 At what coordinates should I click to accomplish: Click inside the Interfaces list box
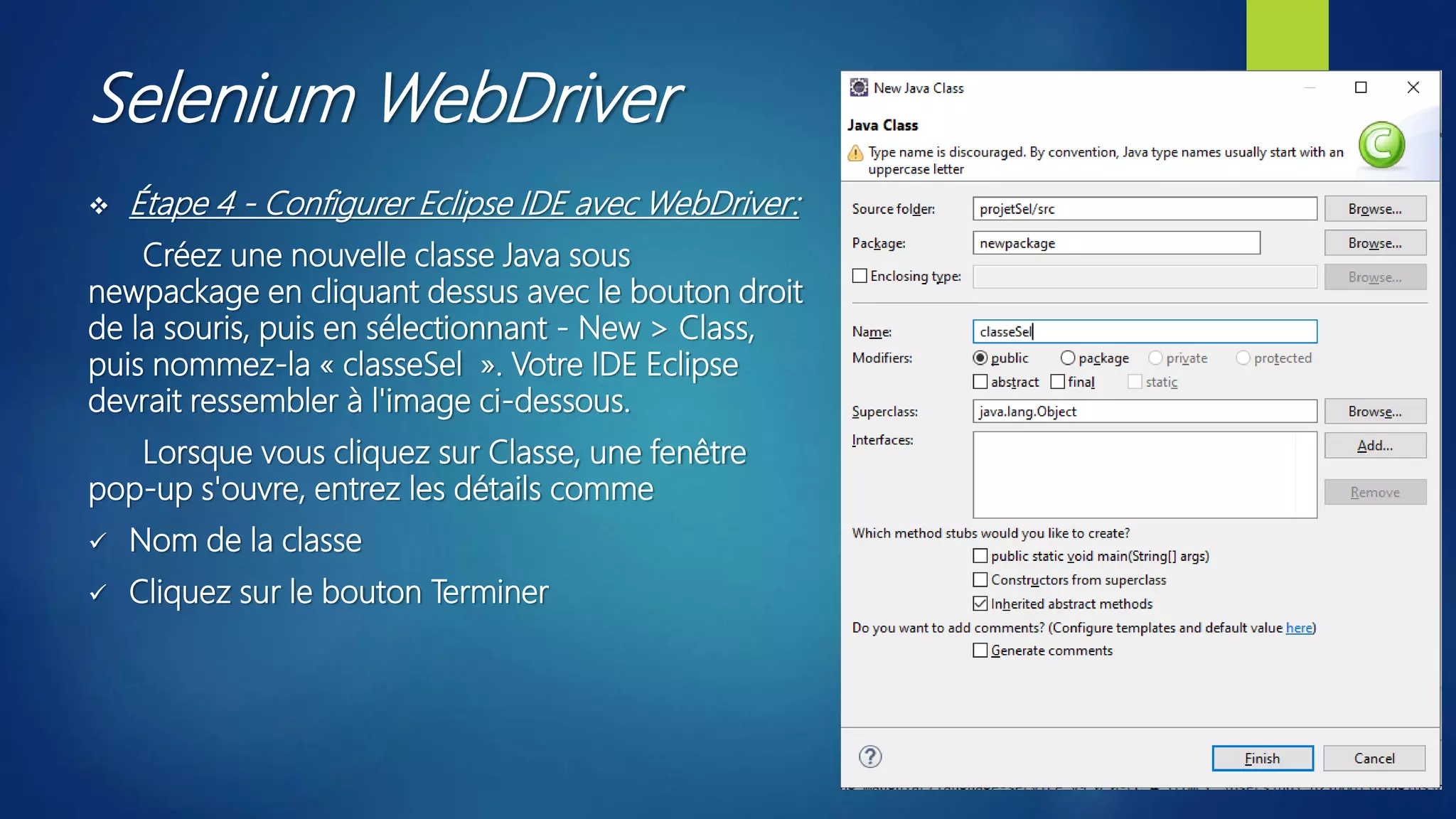pos(1145,475)
